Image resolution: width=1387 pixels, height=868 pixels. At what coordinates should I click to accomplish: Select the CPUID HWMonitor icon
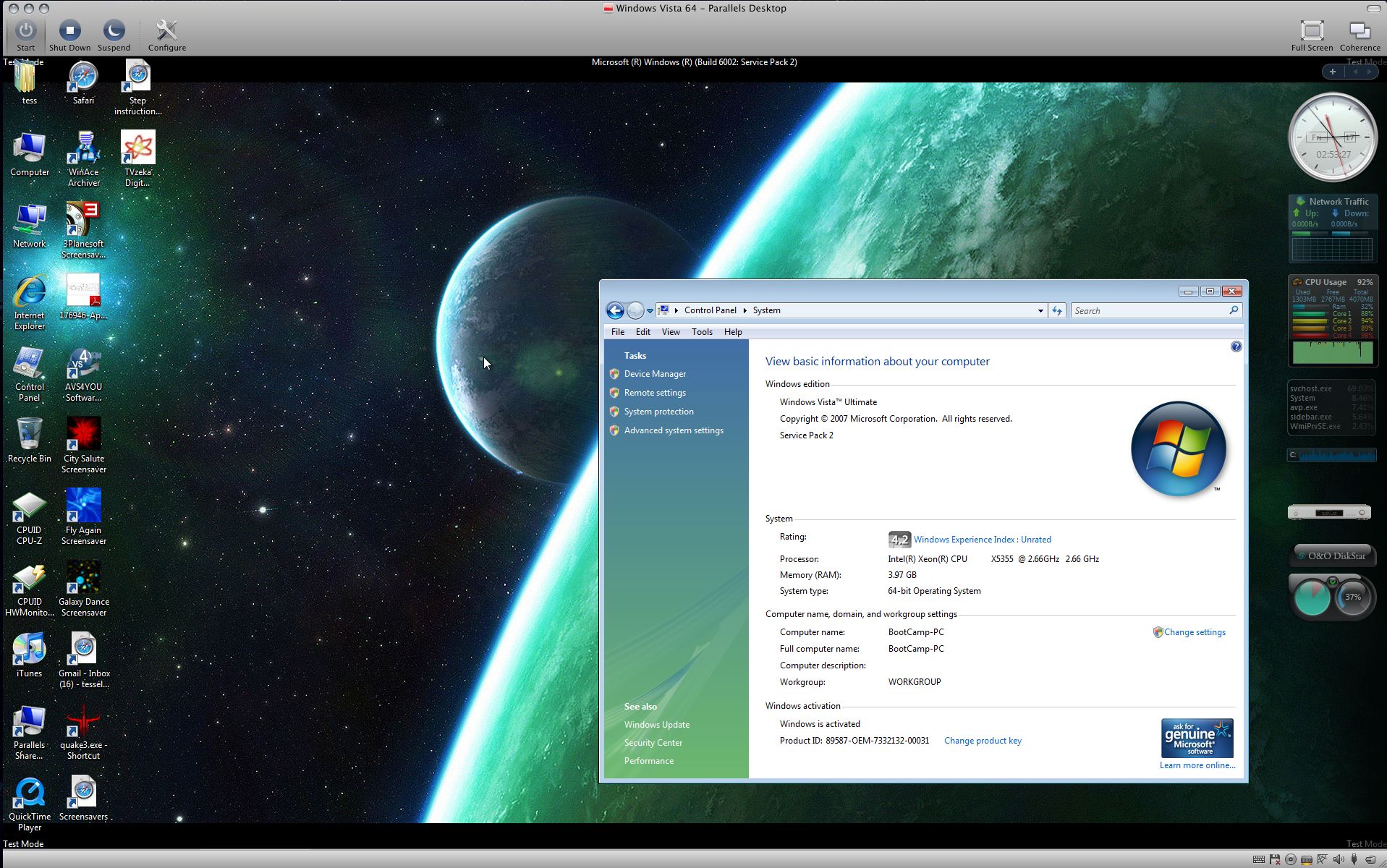pyautogui.click(x=30, y=589)
